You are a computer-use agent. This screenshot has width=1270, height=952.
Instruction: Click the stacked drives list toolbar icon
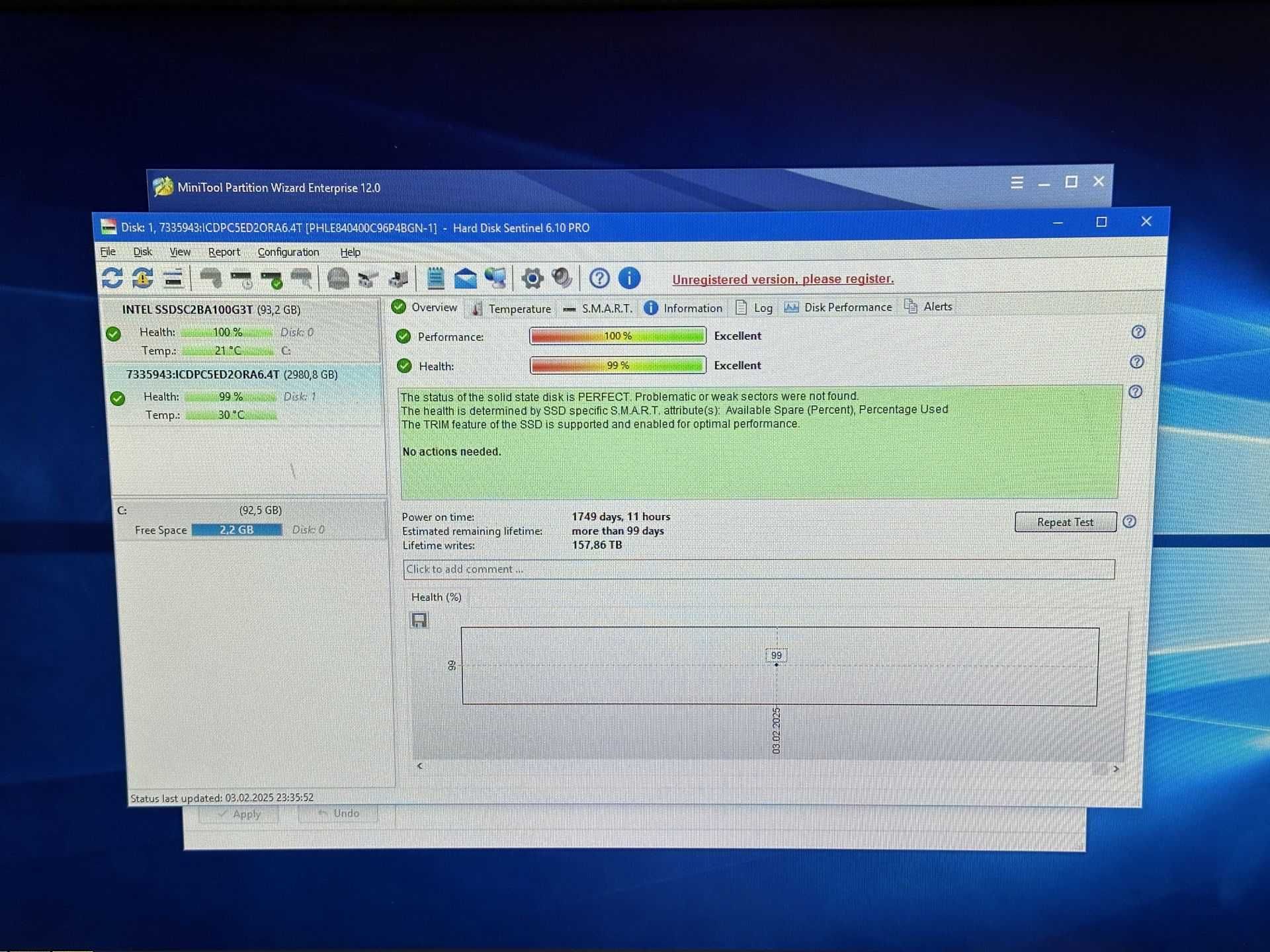(x=173, y=279)
